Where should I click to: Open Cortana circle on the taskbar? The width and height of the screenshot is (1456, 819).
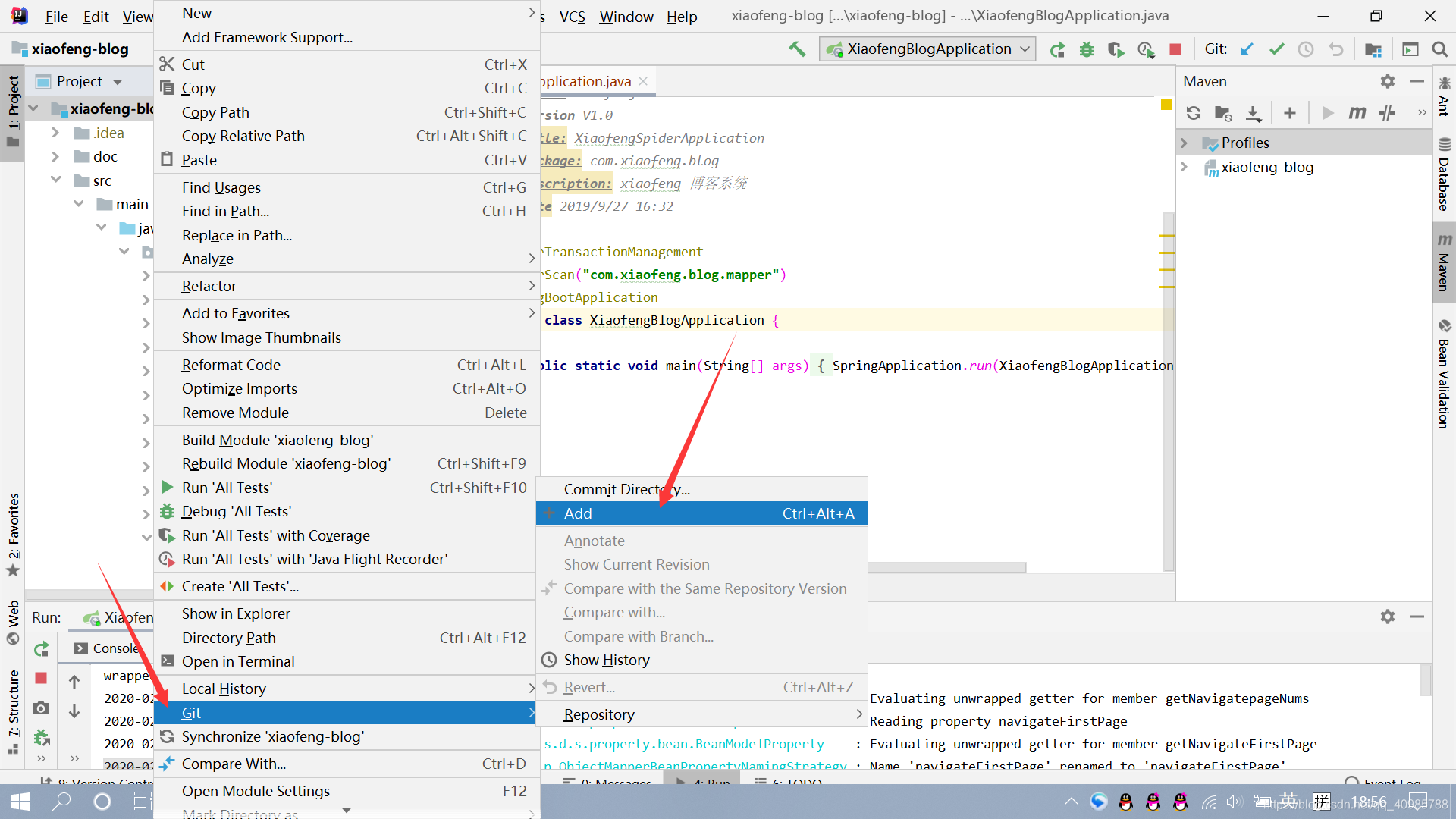click(102, 802)
